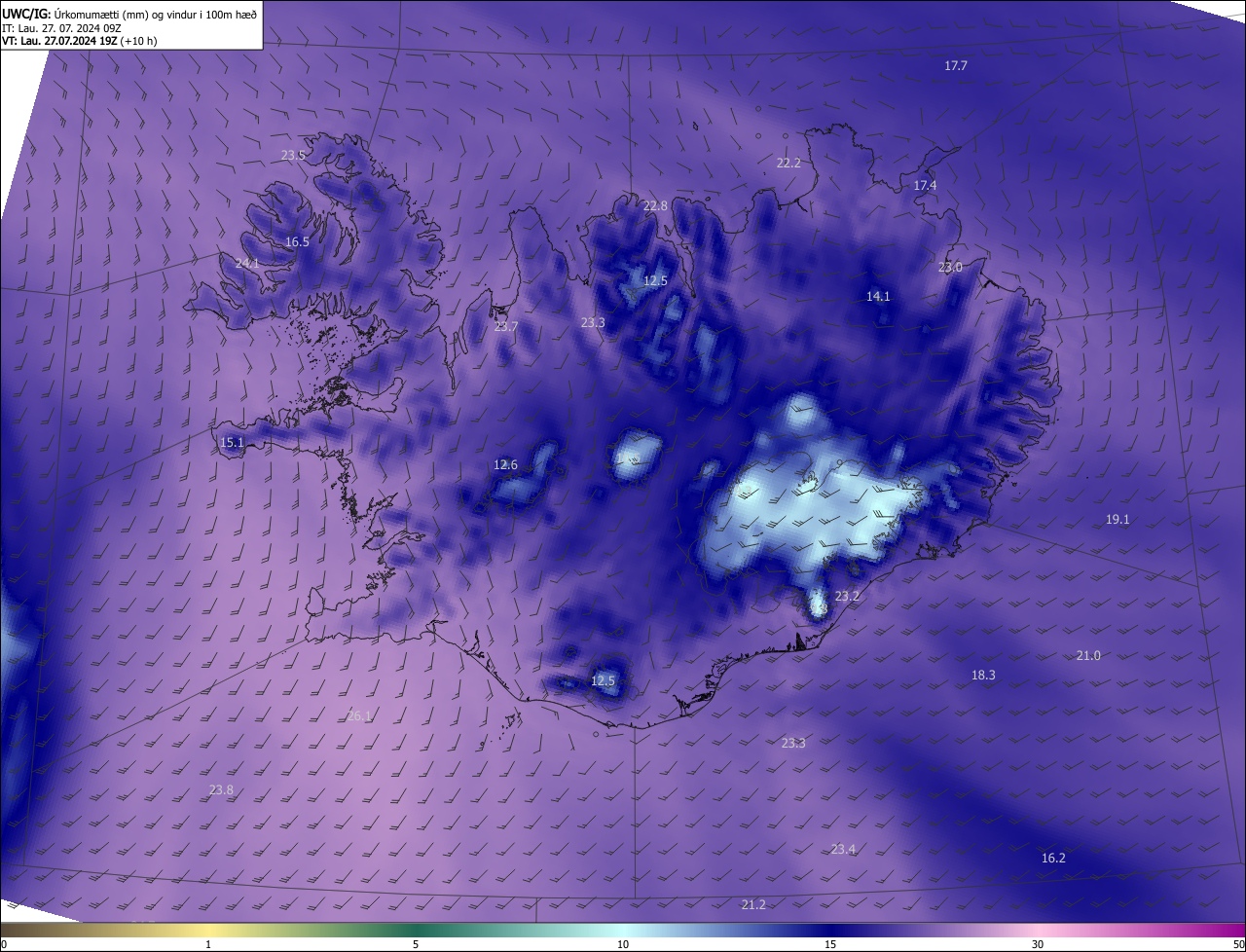Click the 12.6 value label

point(505,465)
